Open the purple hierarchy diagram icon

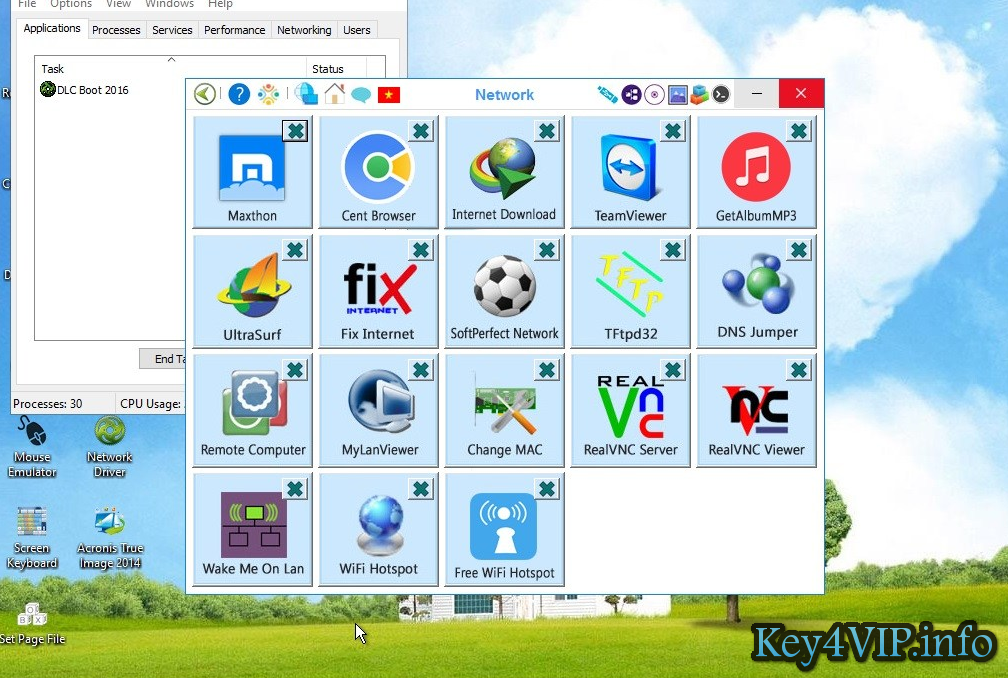pyautogui.click(x=631, y=94)
